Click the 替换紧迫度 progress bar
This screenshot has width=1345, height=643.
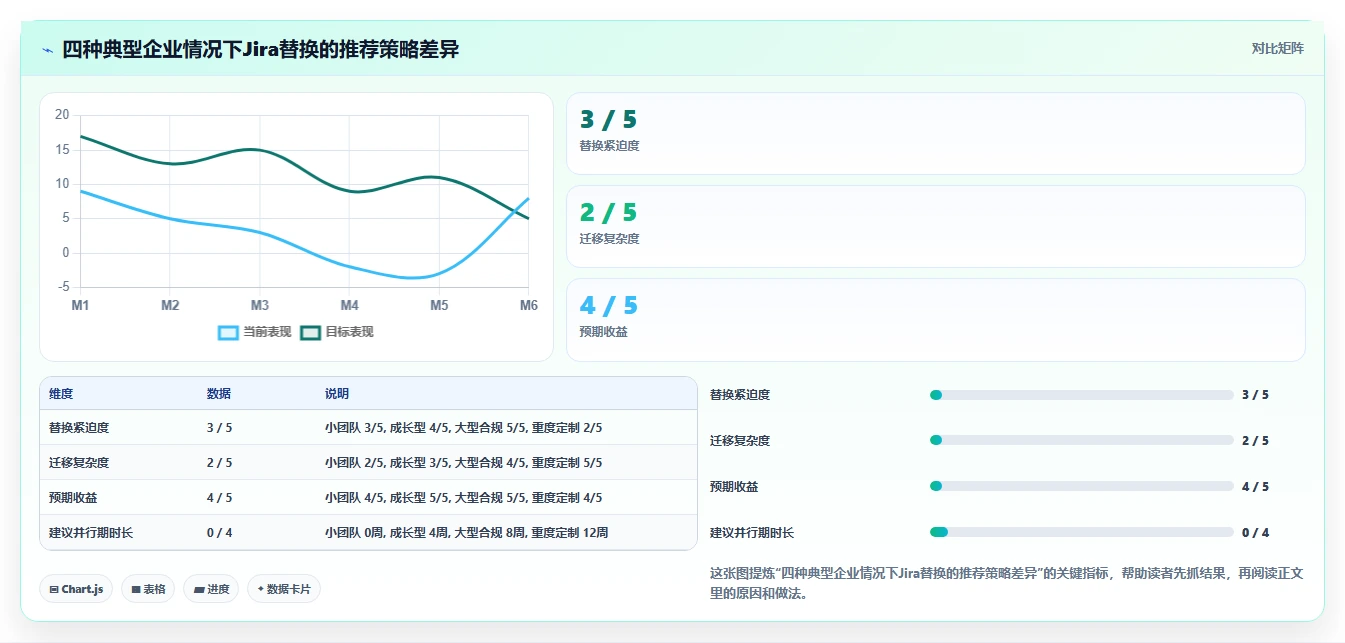pos(1081,395)
